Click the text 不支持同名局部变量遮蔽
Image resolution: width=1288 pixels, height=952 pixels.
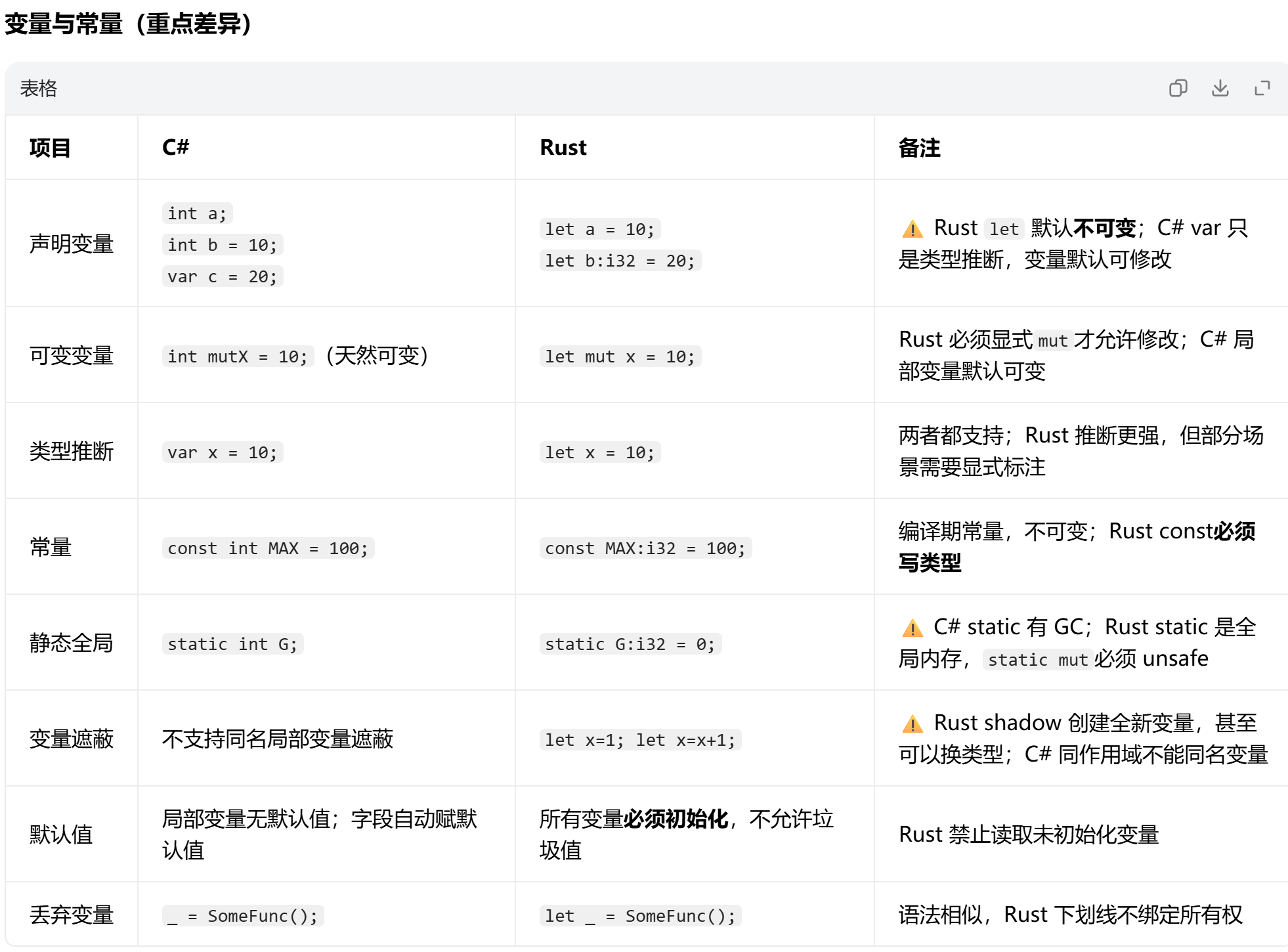coord(278,739)
